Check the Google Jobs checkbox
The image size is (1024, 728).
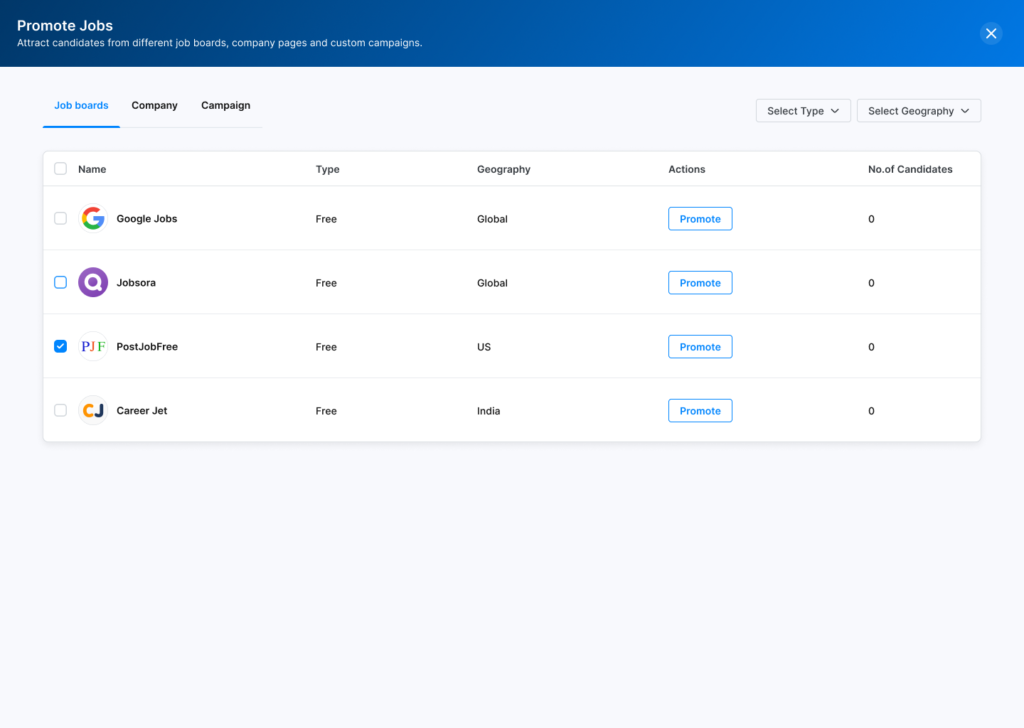coord(60,218)
